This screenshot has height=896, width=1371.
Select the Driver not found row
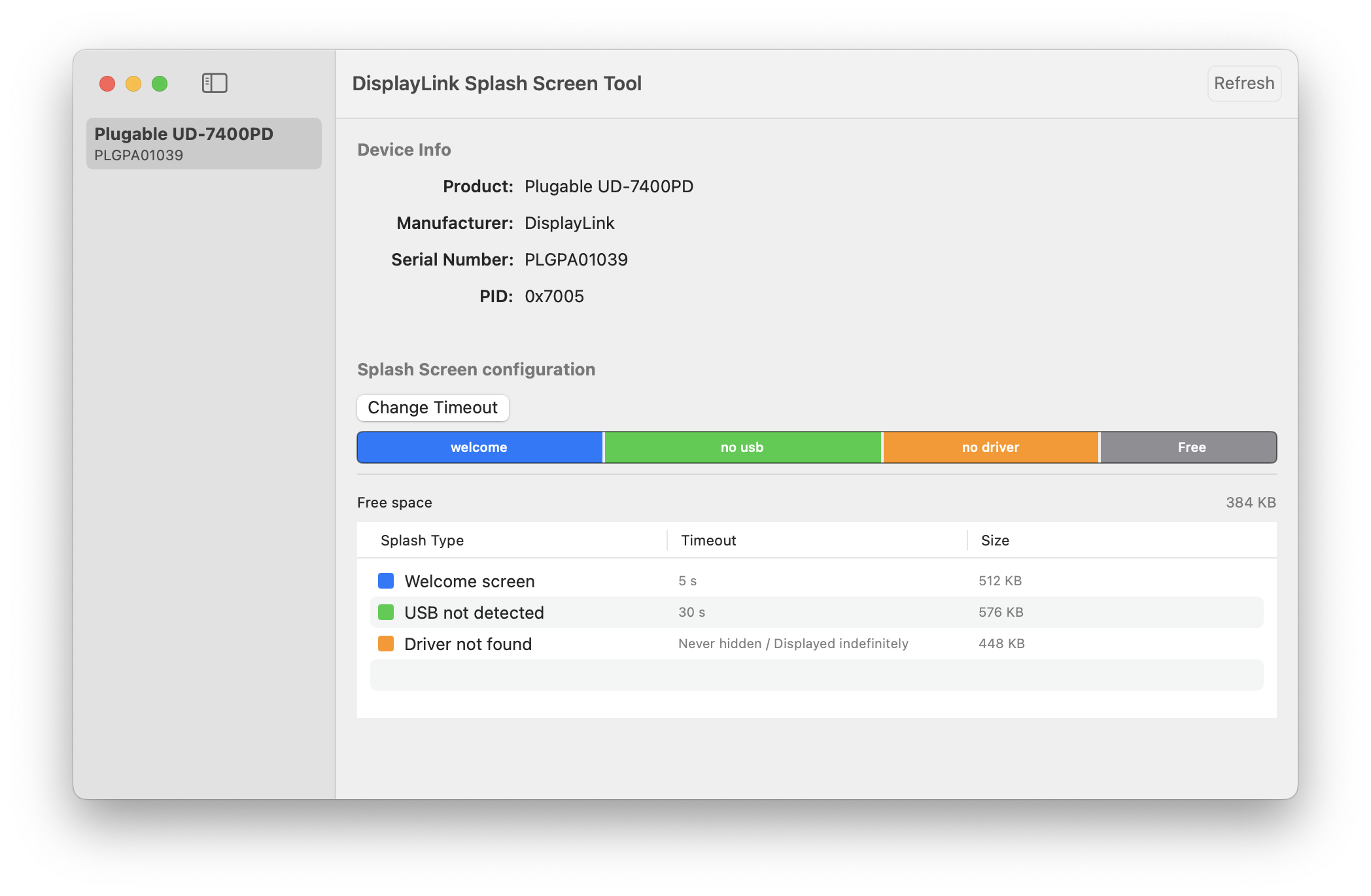(x=816, y=644)
